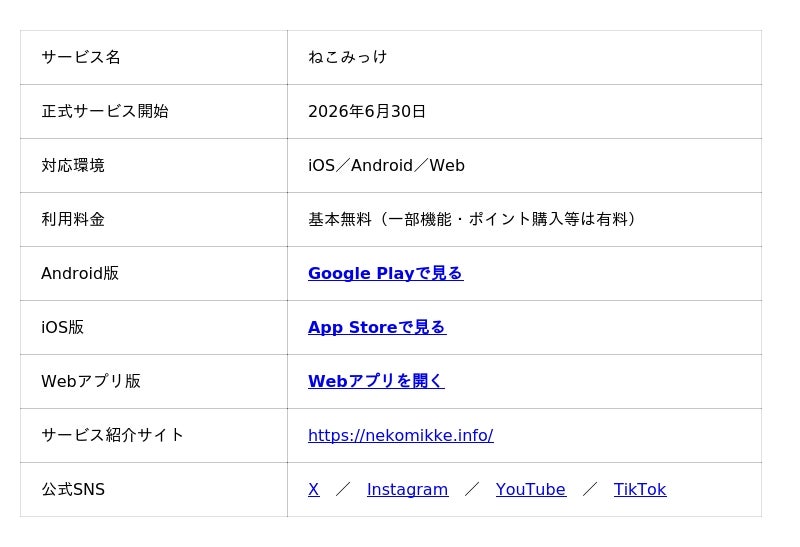Click the 基本無料 pricing description
Image resolution: width=800 pixels, height=547 pixels.
pyautogui.click(x=473, y=219)
